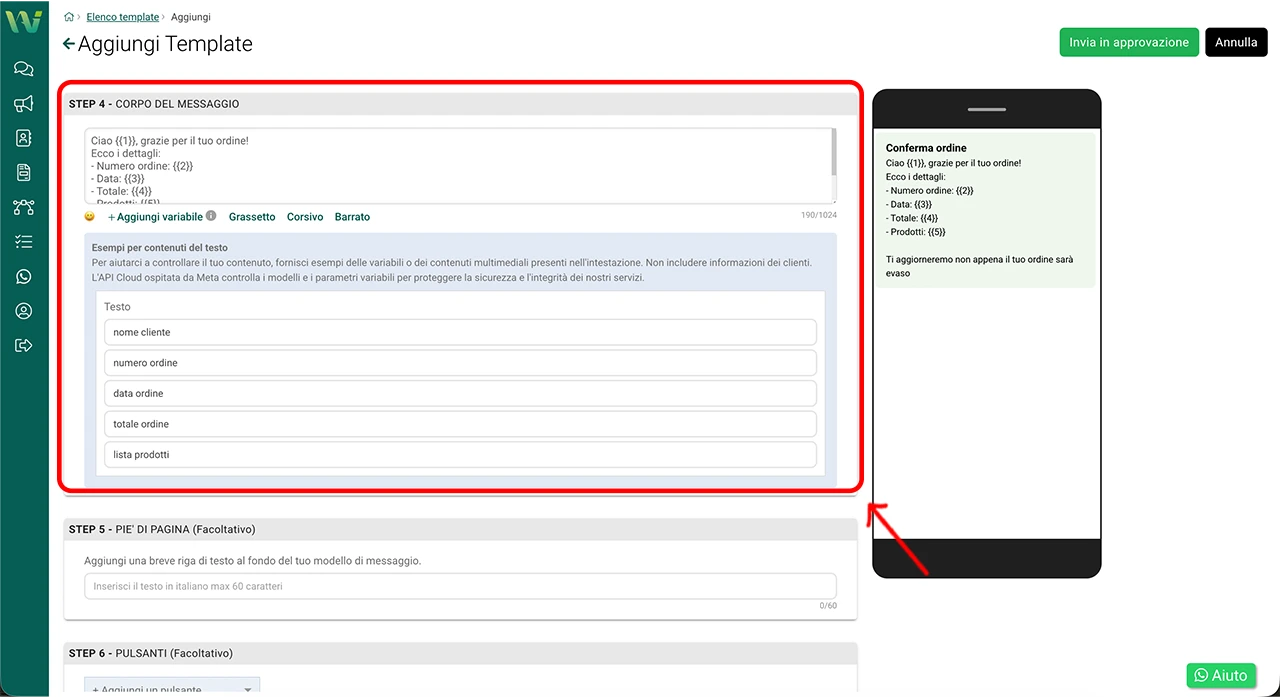
Task: Click the info icon beside Aggiungi variabile
Action: coord(211,216)
